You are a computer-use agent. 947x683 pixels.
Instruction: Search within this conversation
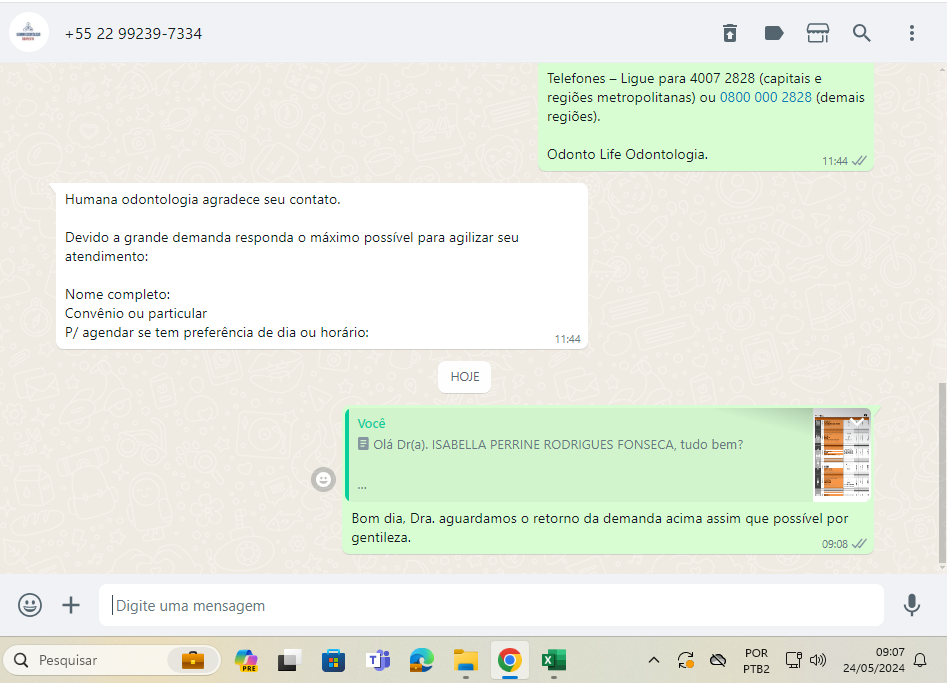[x=862, y=33]
